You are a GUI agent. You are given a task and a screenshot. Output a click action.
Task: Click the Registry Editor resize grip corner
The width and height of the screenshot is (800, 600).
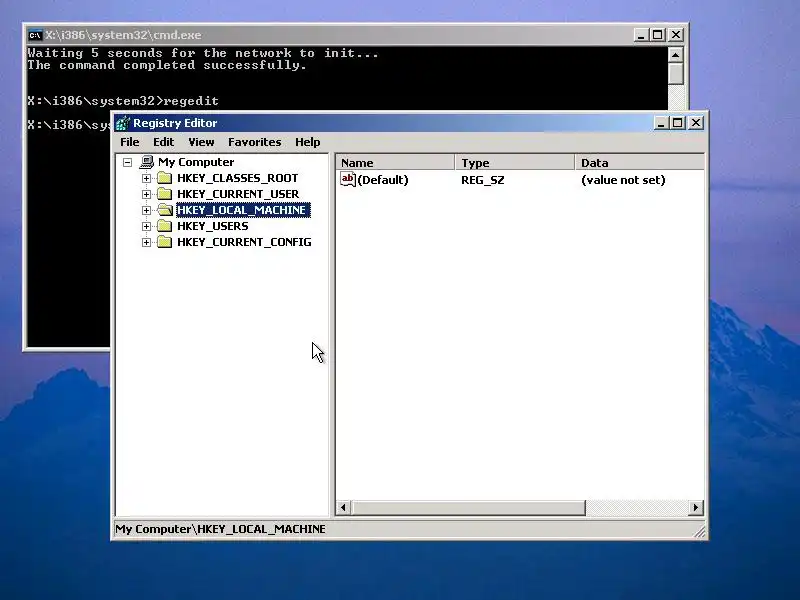point(700,532)
